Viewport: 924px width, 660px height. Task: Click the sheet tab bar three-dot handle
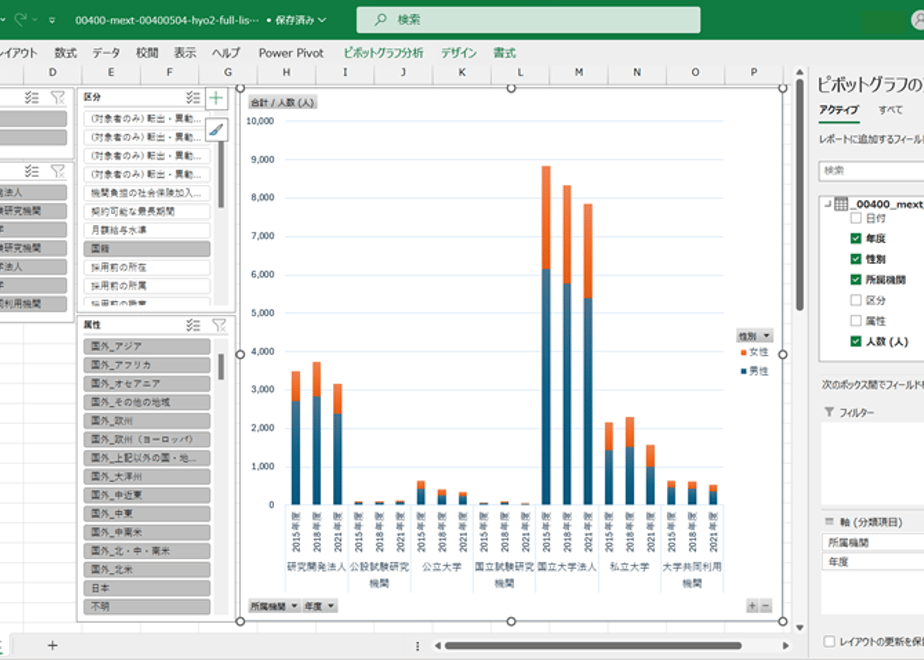(x=417, y=646)
